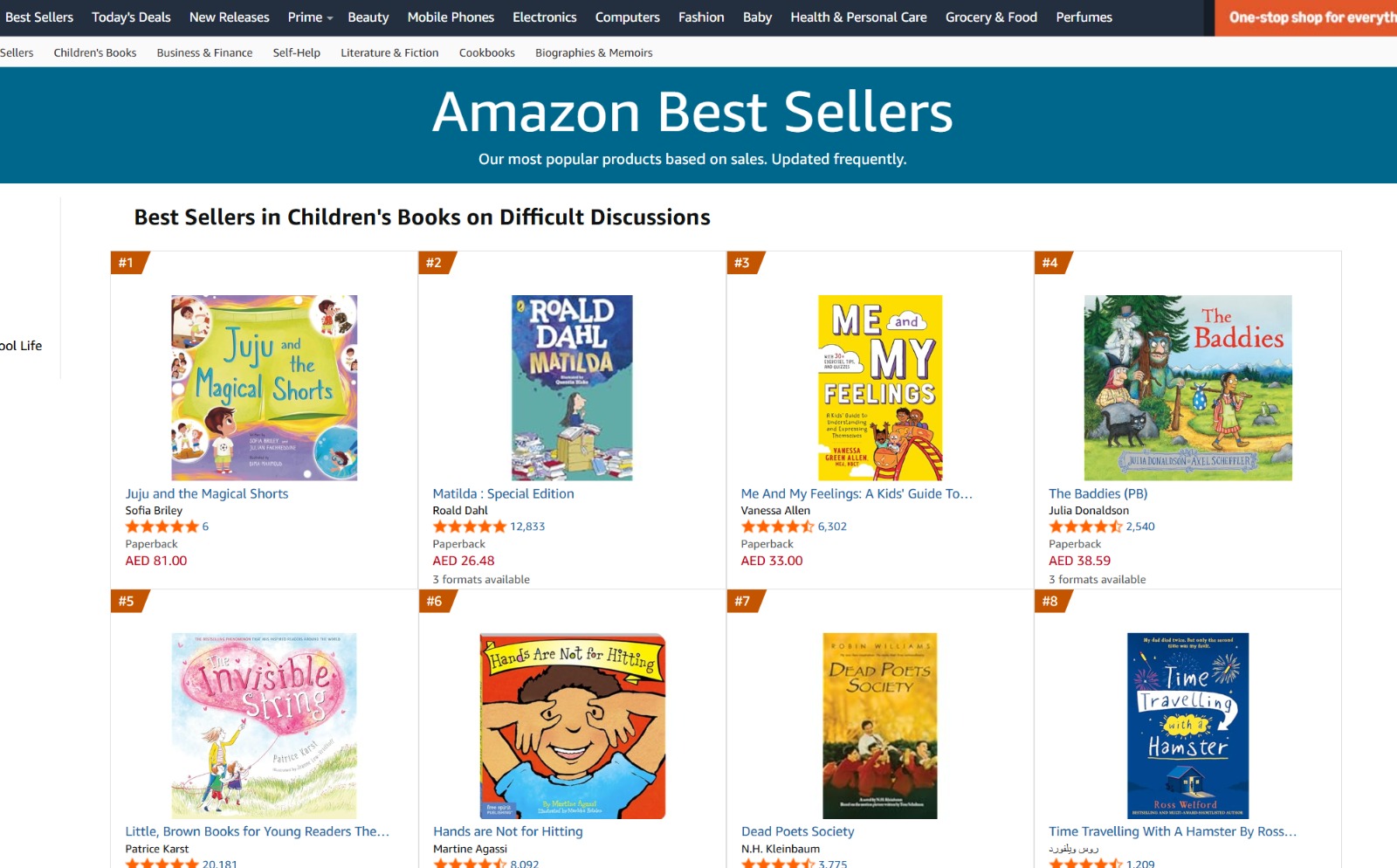
Task: Click Hands Are Not for Hitting cover
Action: [x=572, y=726]
